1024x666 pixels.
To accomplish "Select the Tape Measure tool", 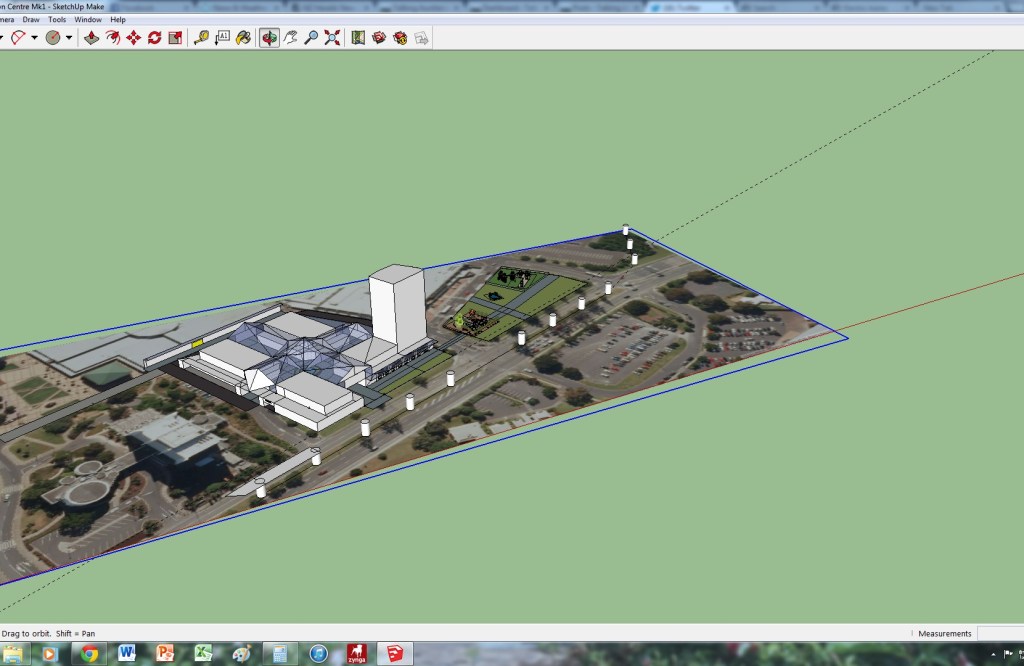I will [x=201, y=38].
